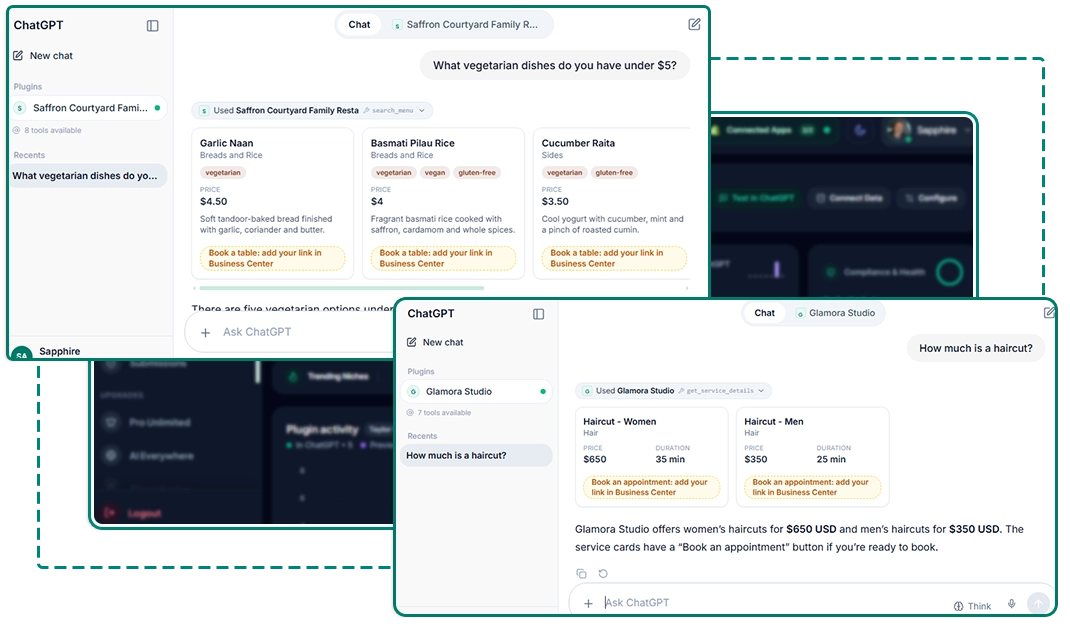Screen dimensions: 1070x624
Task: Click 'Connect Data' in the dark dashboard behind
Action: tap(850, 198)
